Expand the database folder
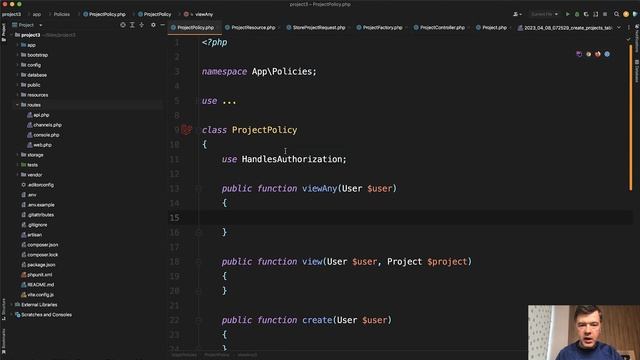640x360 pixels. [x=17, y=75]
